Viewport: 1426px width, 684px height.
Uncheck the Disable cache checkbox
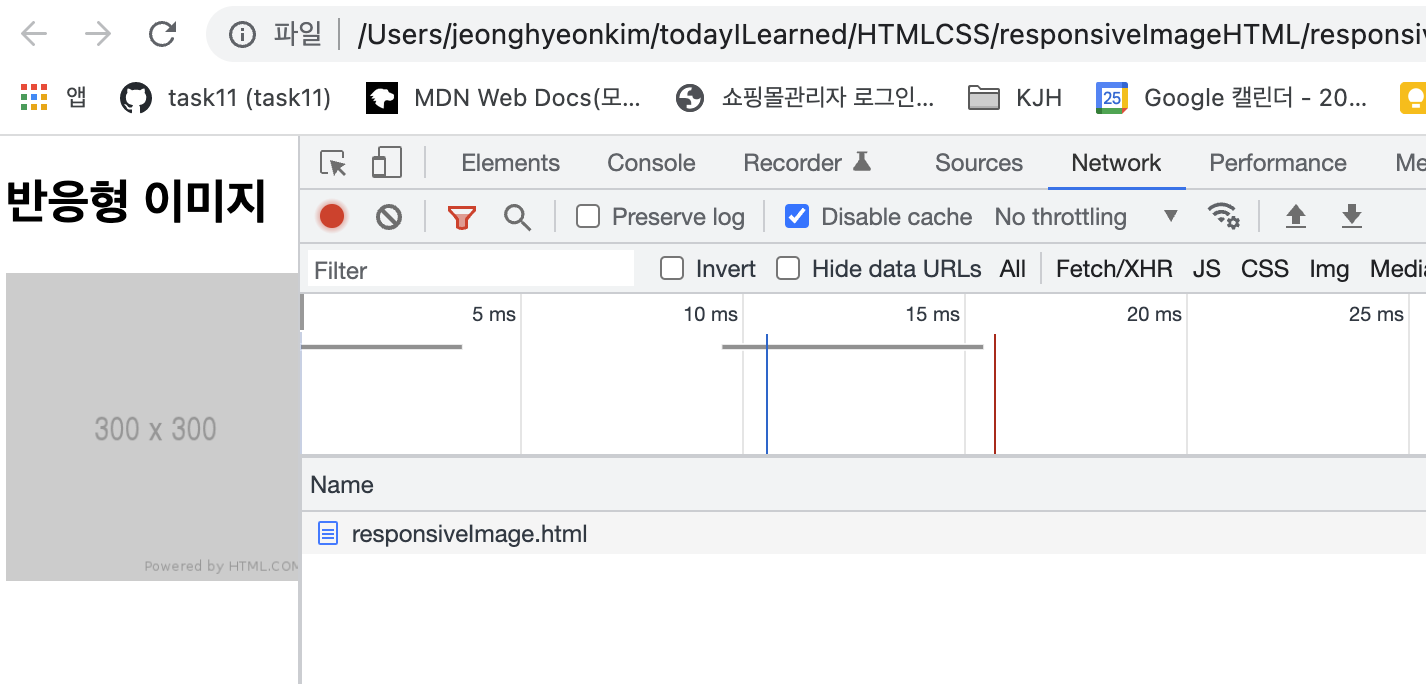(x=797, y=216)
